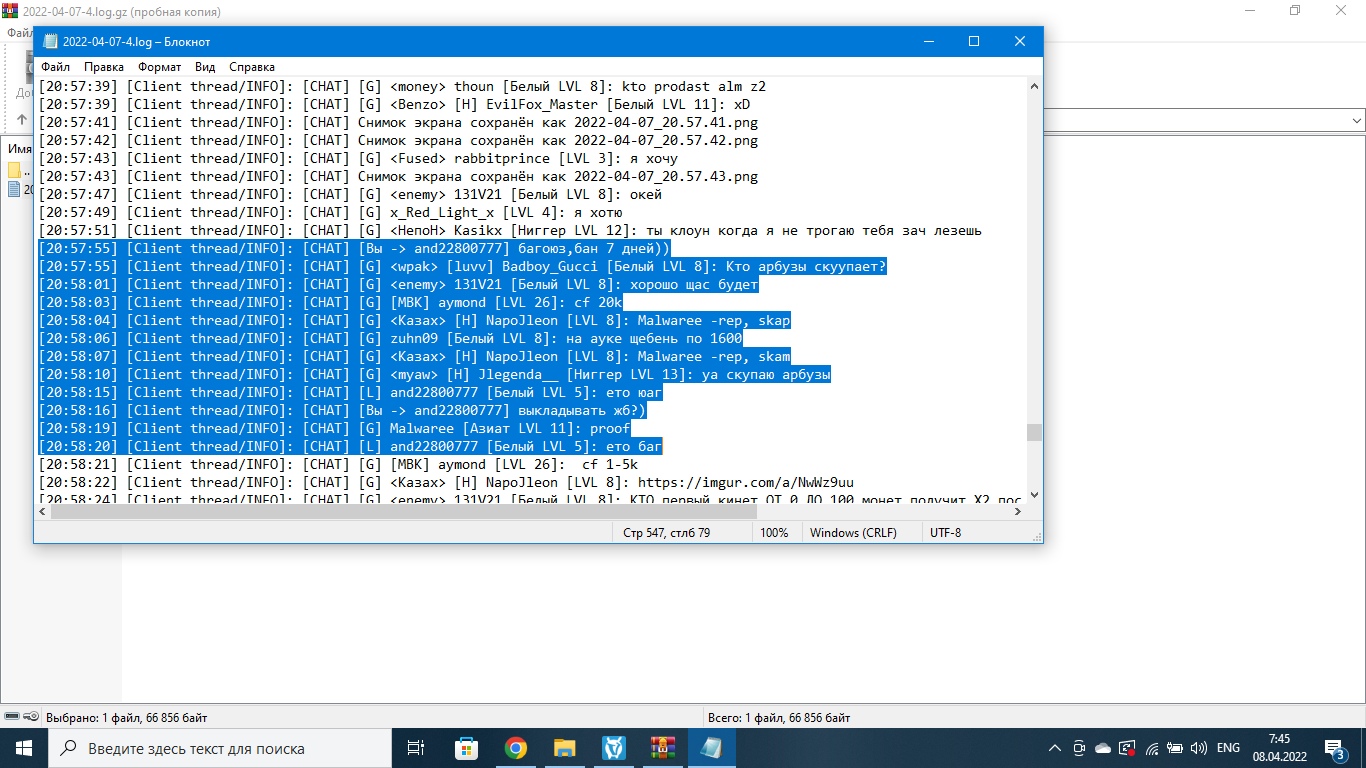
Task: Open the Вид menu in Notepad
Action: pos(205,67)
